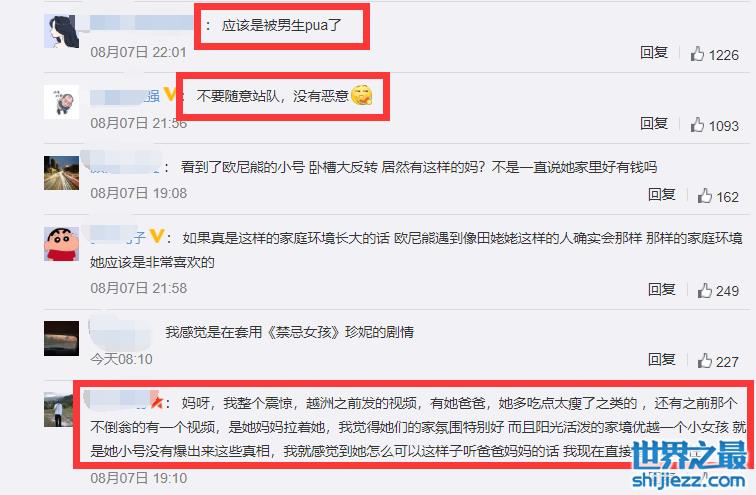
Task: Click verified badge beside username ending 子
Action: click(x=156, y=237)
